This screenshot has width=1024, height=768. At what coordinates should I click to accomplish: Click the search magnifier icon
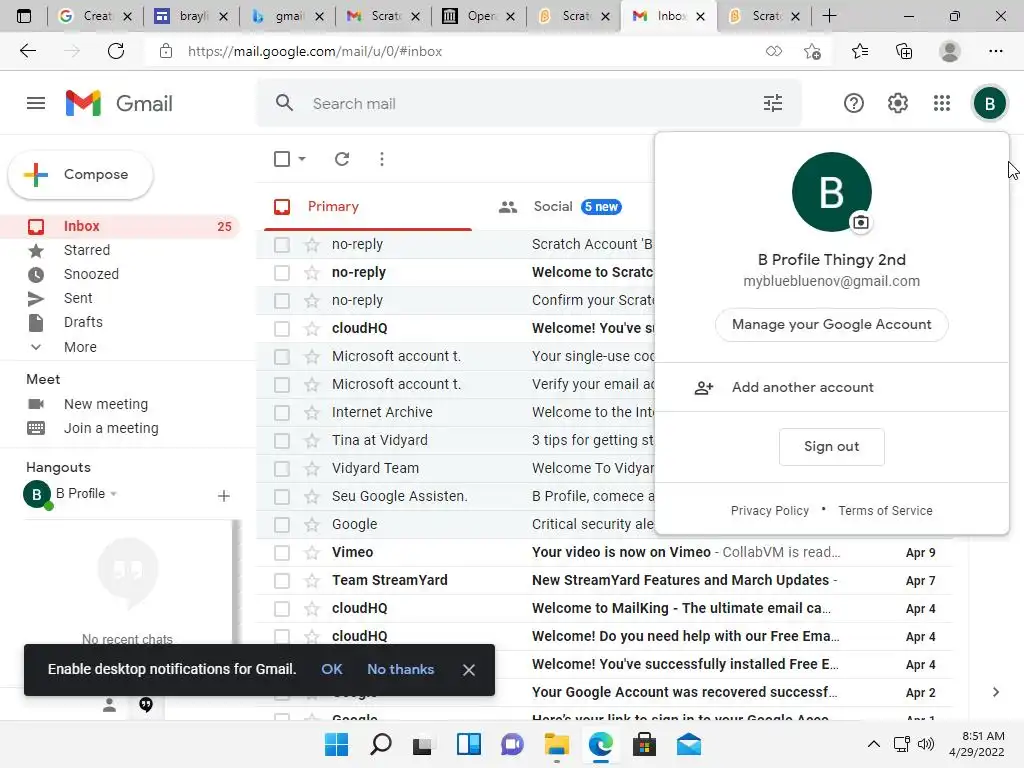pos(284,103)
